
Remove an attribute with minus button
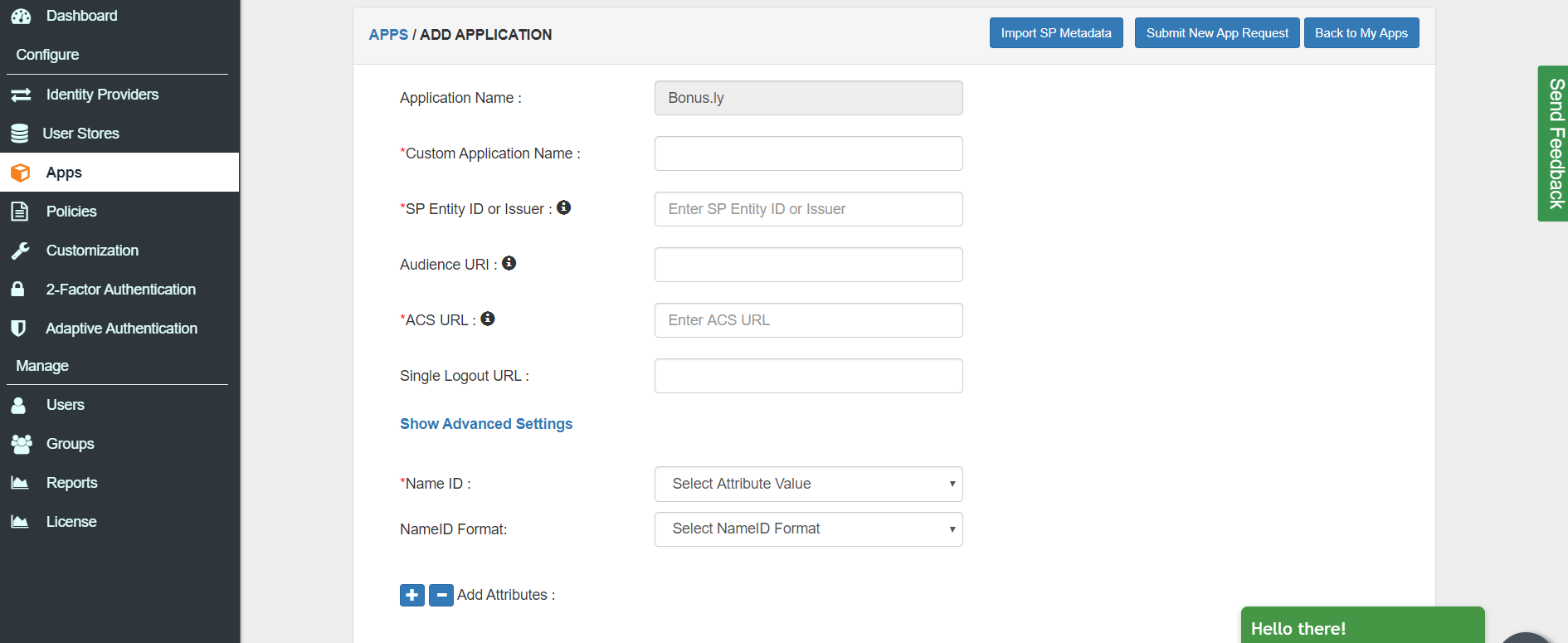pos(441,595)
